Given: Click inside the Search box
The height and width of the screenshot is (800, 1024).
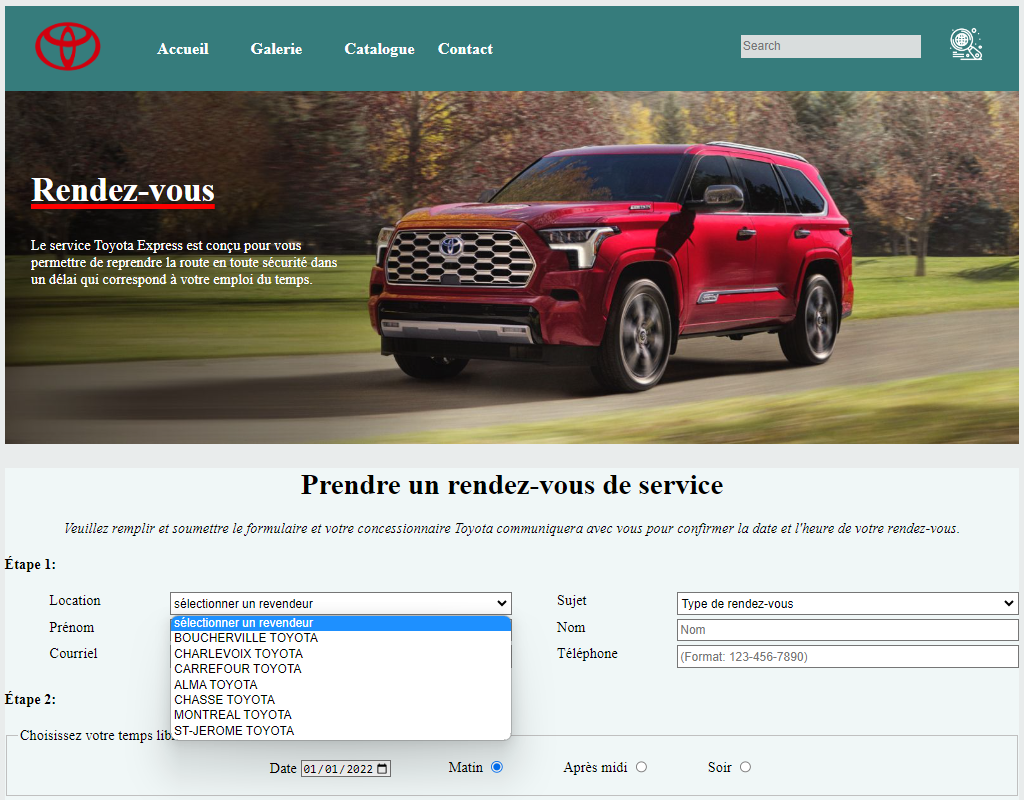Looking at the screenshot, I should tap(830, 45).
